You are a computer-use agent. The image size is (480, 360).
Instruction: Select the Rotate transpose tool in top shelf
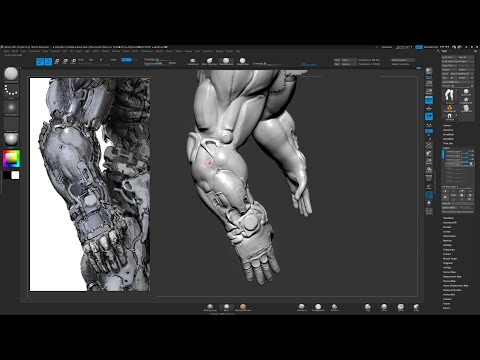point(73,61)
